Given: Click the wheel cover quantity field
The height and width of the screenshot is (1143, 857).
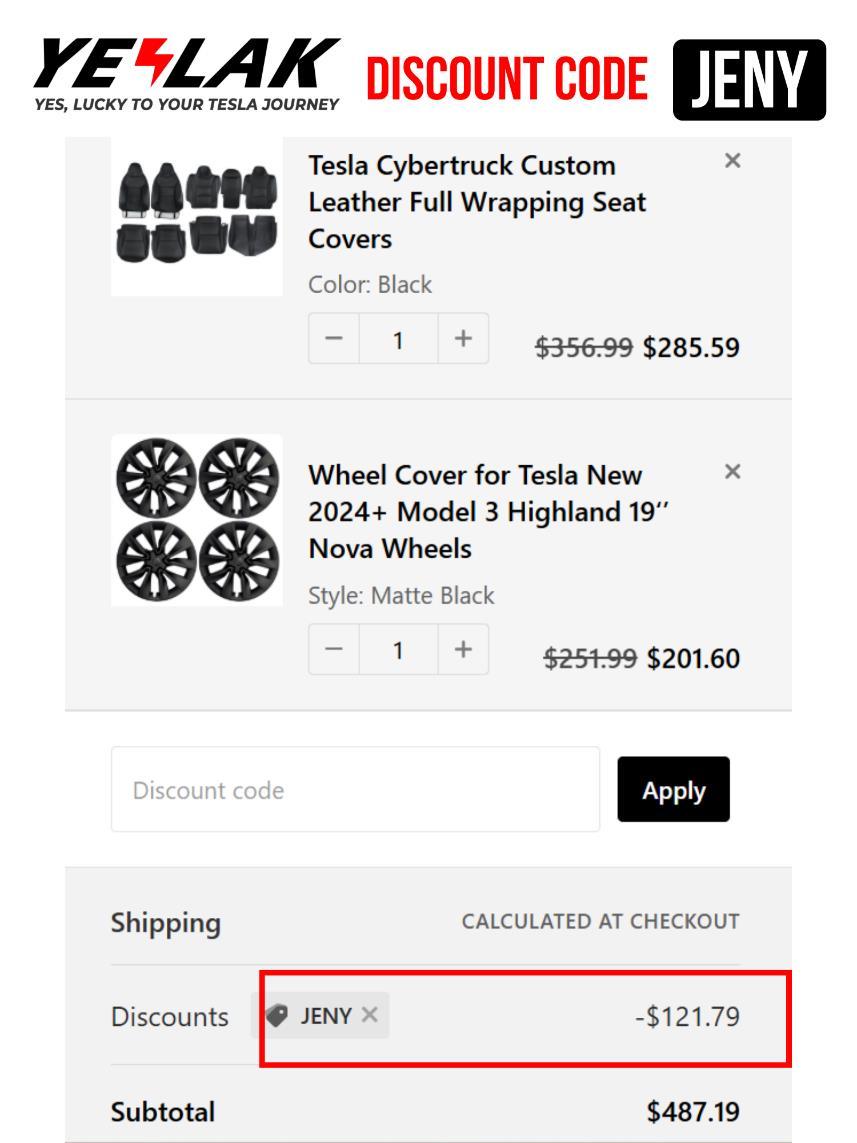Looking at the screenshot, I should click(398, 650).
